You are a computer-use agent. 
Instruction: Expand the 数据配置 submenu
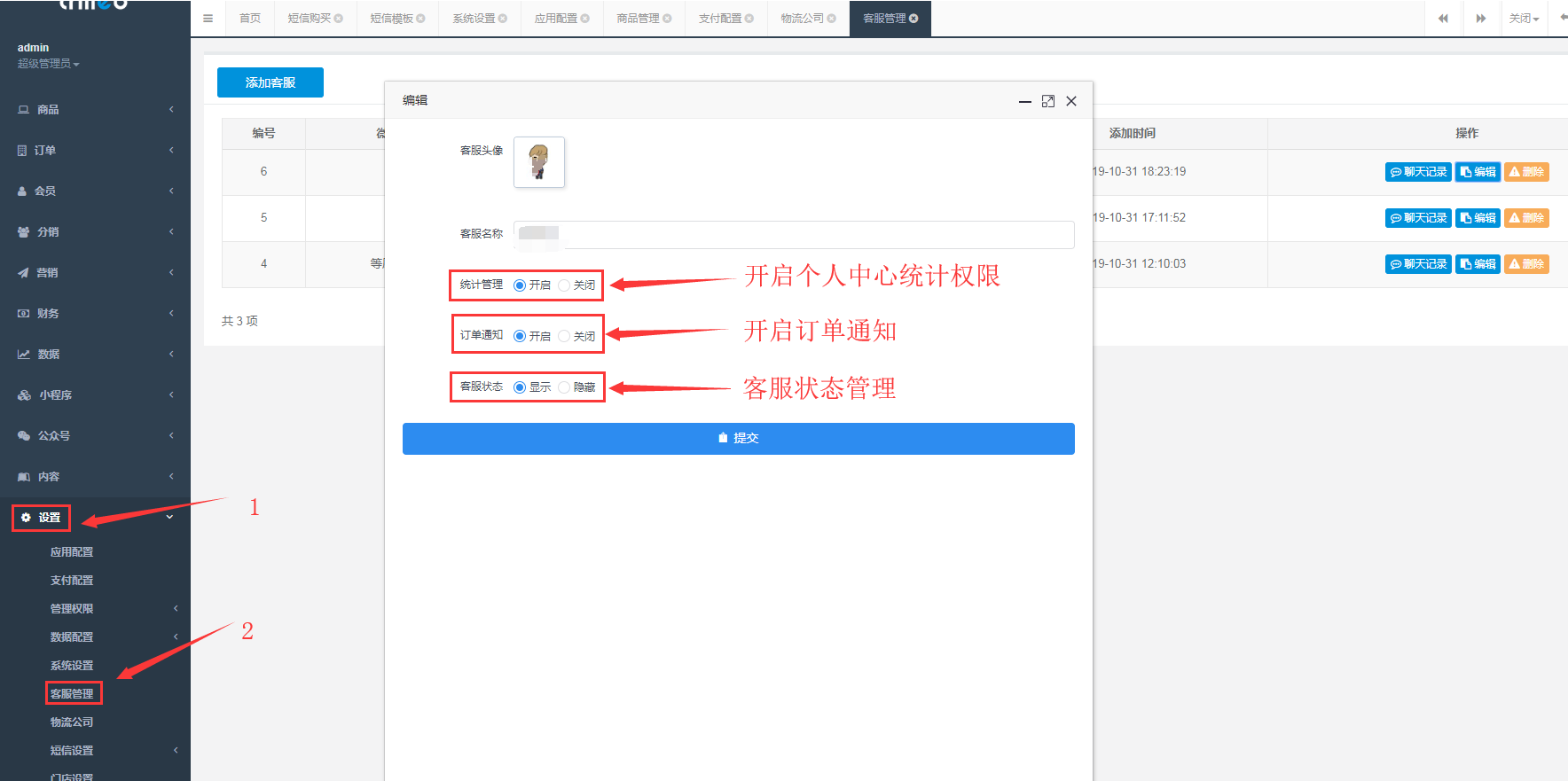tap(176, 637)
